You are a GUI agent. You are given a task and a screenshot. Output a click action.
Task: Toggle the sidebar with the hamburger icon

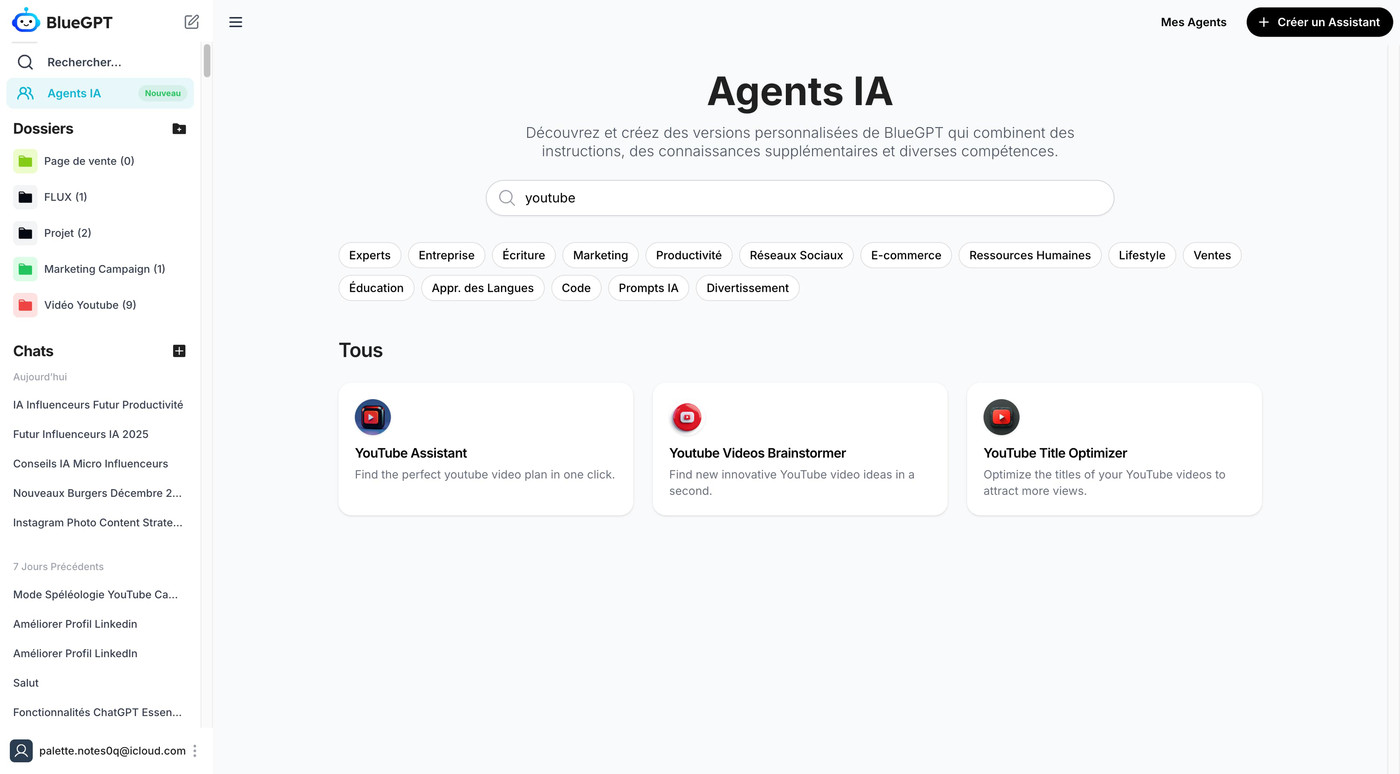(236, 22)
